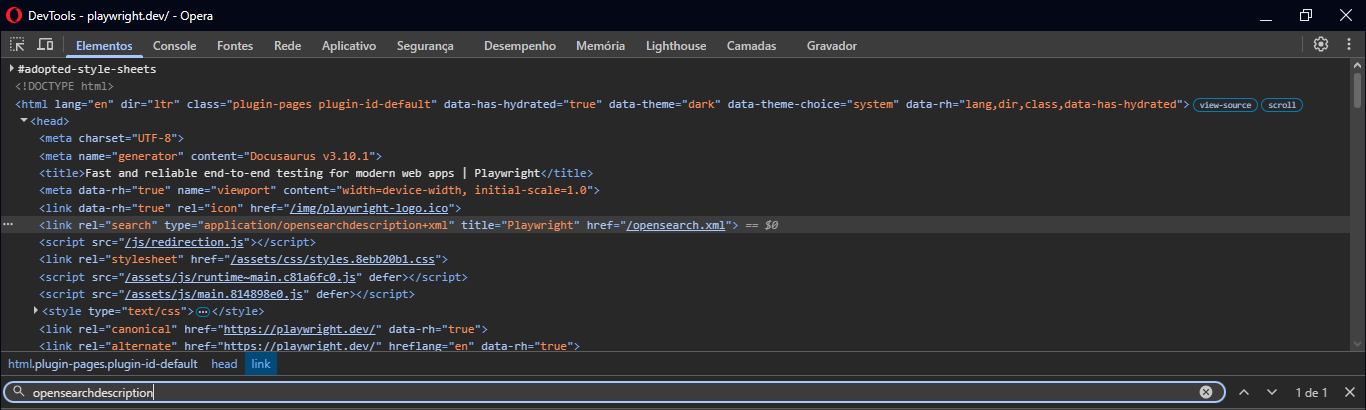The height and width of the screenshot is (410, 1366).
Task: Activate the inspect element picker icon
Action: click(18, 45)
